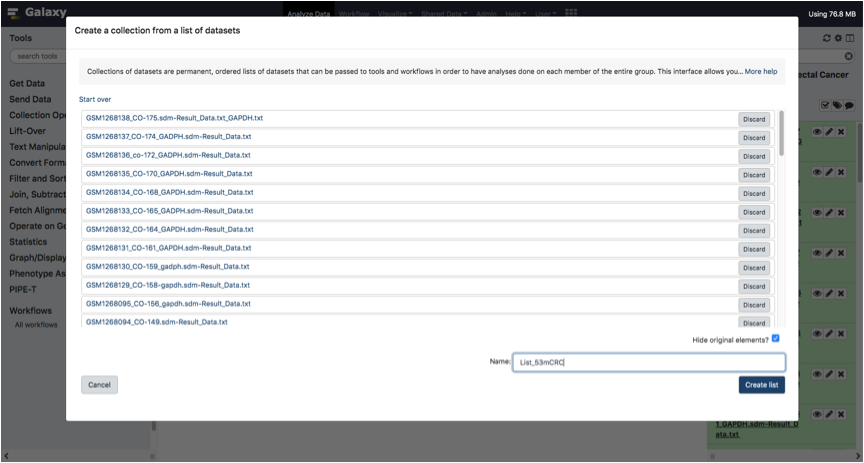Clear the history search with the X icon
Screen dimensions: 864x463
(x=849, y=56)
